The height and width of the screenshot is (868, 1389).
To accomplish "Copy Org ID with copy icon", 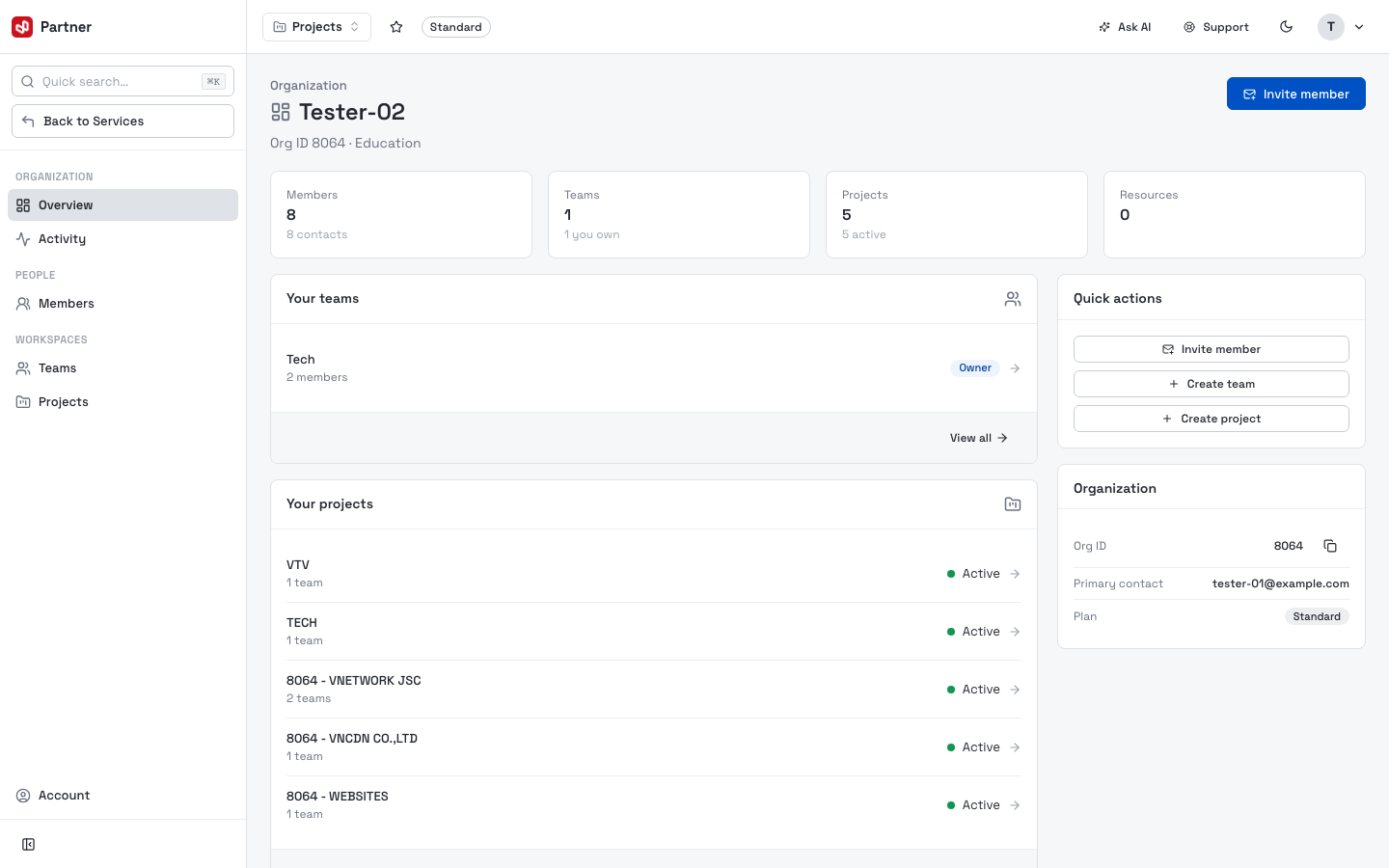I will 1330,546.
